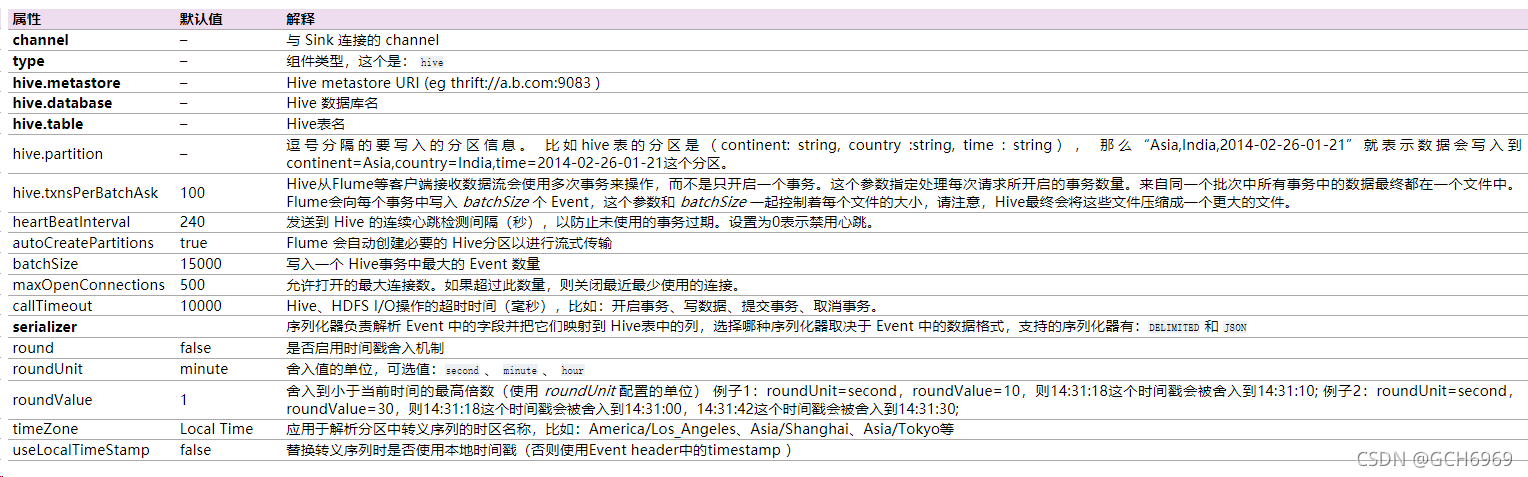Click the default value 500
The width and height of the screenshot is (1528, 477).
tap(192, 285)
